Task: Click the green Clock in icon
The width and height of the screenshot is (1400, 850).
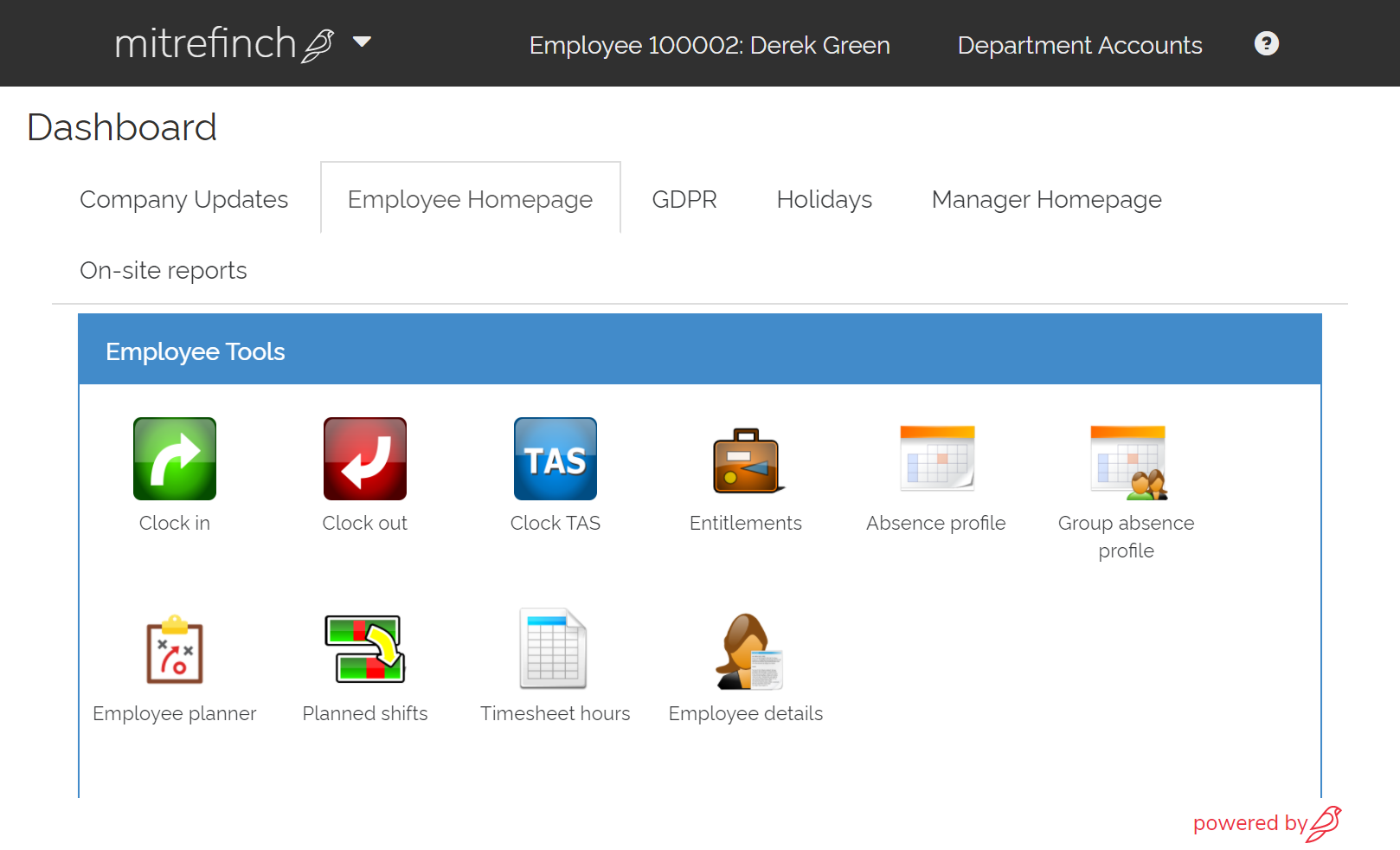Action: point(175,459)
